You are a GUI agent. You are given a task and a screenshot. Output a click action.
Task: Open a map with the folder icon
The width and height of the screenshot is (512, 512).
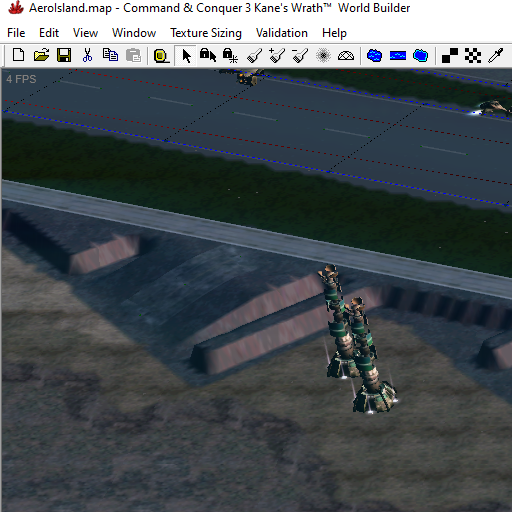click(x=41, y=55)
